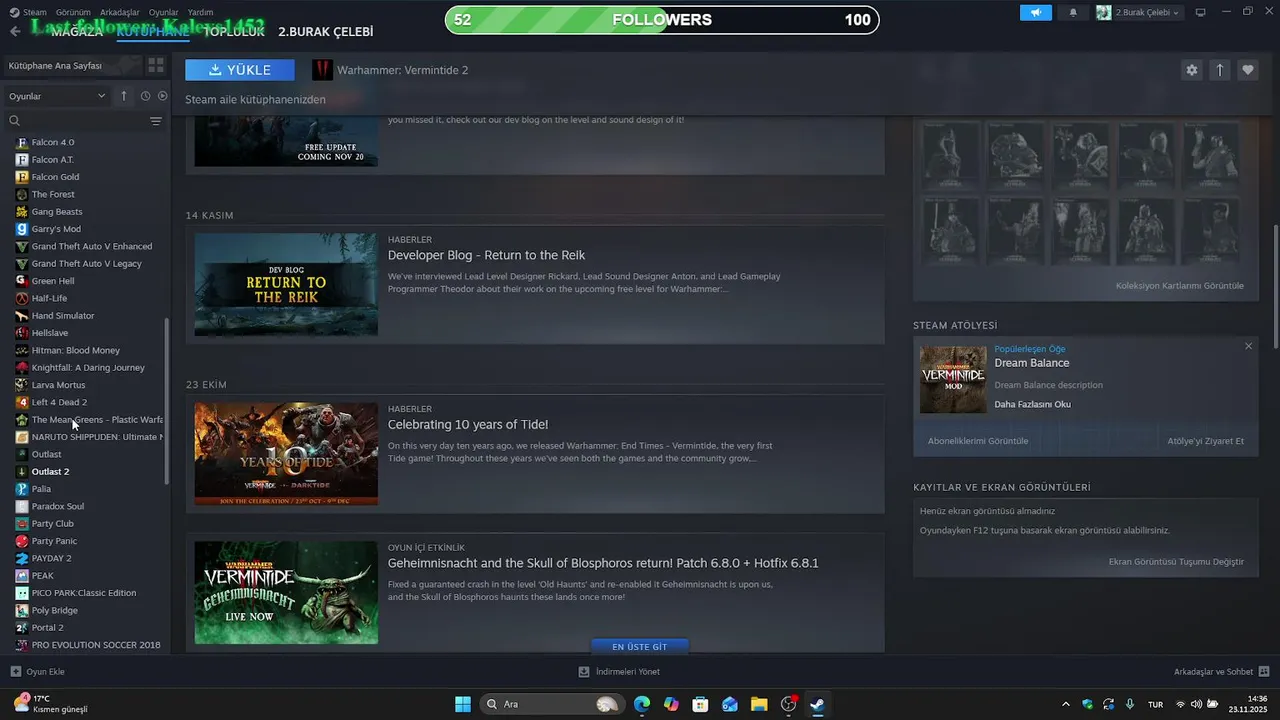The height and width of the screenshot is (720, 1280).
Task: Open File Explorer from taskbar
Action: [x=759, y=704]
